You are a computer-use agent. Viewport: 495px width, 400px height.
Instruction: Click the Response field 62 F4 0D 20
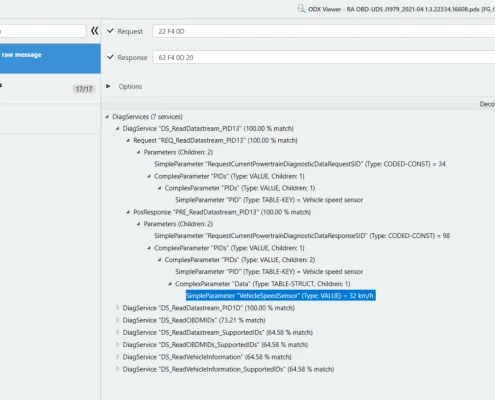tap(324, 57)
